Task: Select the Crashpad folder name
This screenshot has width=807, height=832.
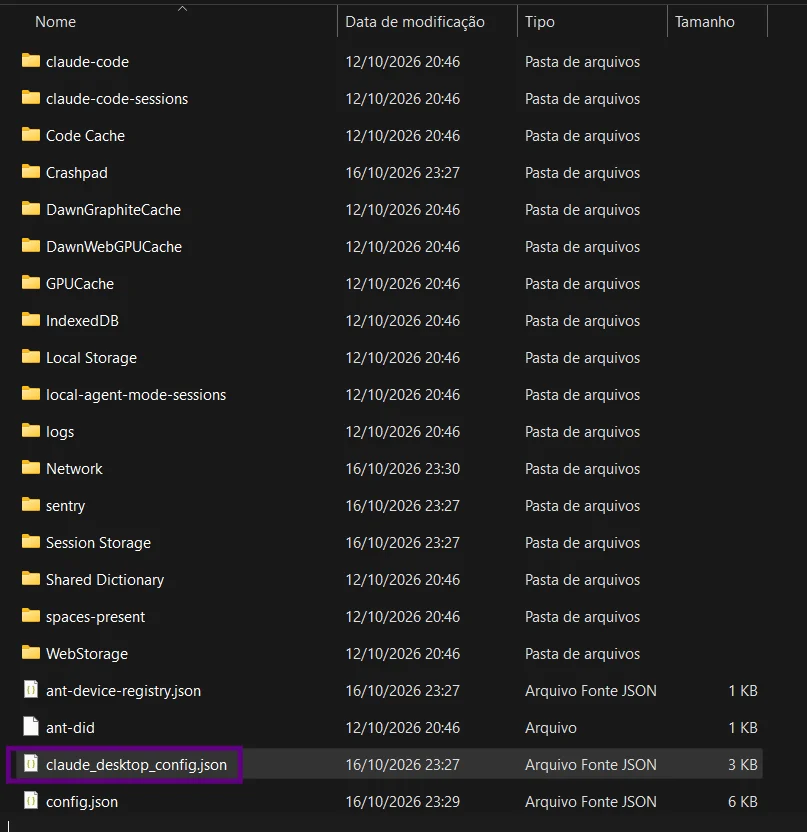Action: (x=77, y=173)
